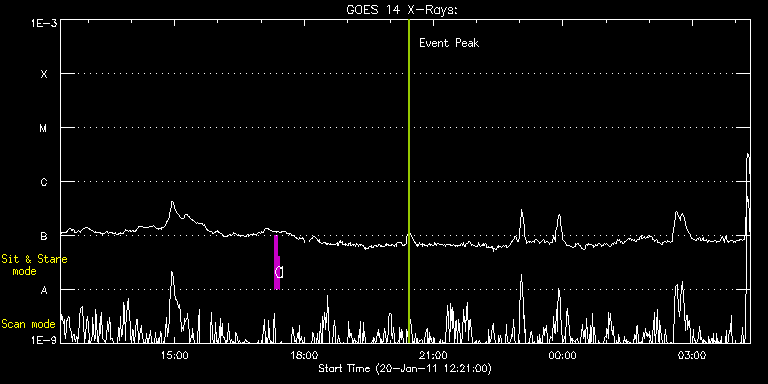This screenshot has height=384, width=768.
Task: Select the magenta Sit & Stare bar
Action: (277, 263)
